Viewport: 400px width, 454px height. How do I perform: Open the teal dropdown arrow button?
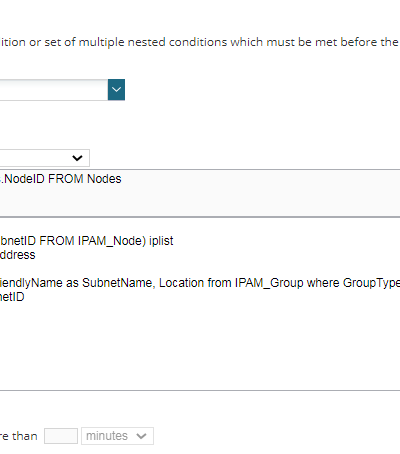[116, 90]
